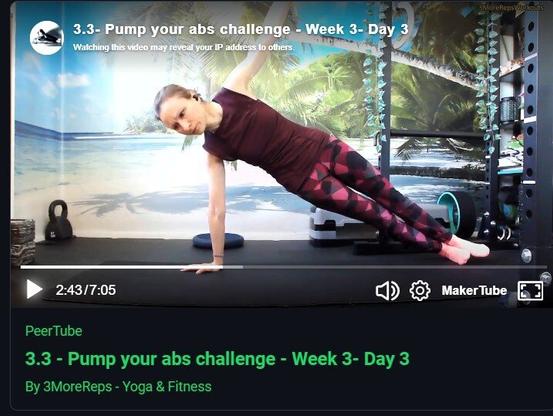The width and height of the screenshot is (553, 416).
Task: Mute the video volume speaker icon
Action: [387, 291]
